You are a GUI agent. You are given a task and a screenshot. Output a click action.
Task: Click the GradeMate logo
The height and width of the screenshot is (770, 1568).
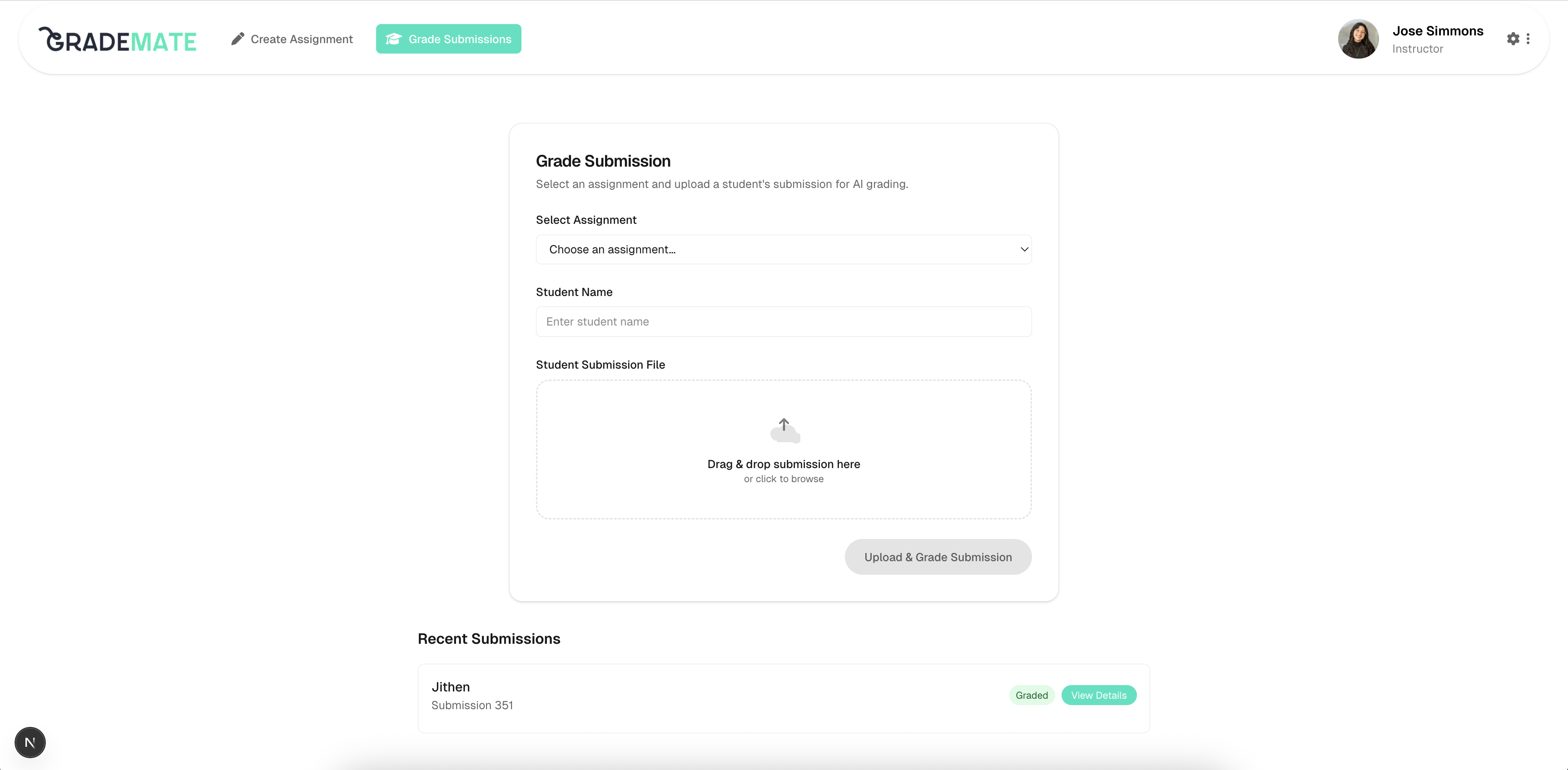118,39
